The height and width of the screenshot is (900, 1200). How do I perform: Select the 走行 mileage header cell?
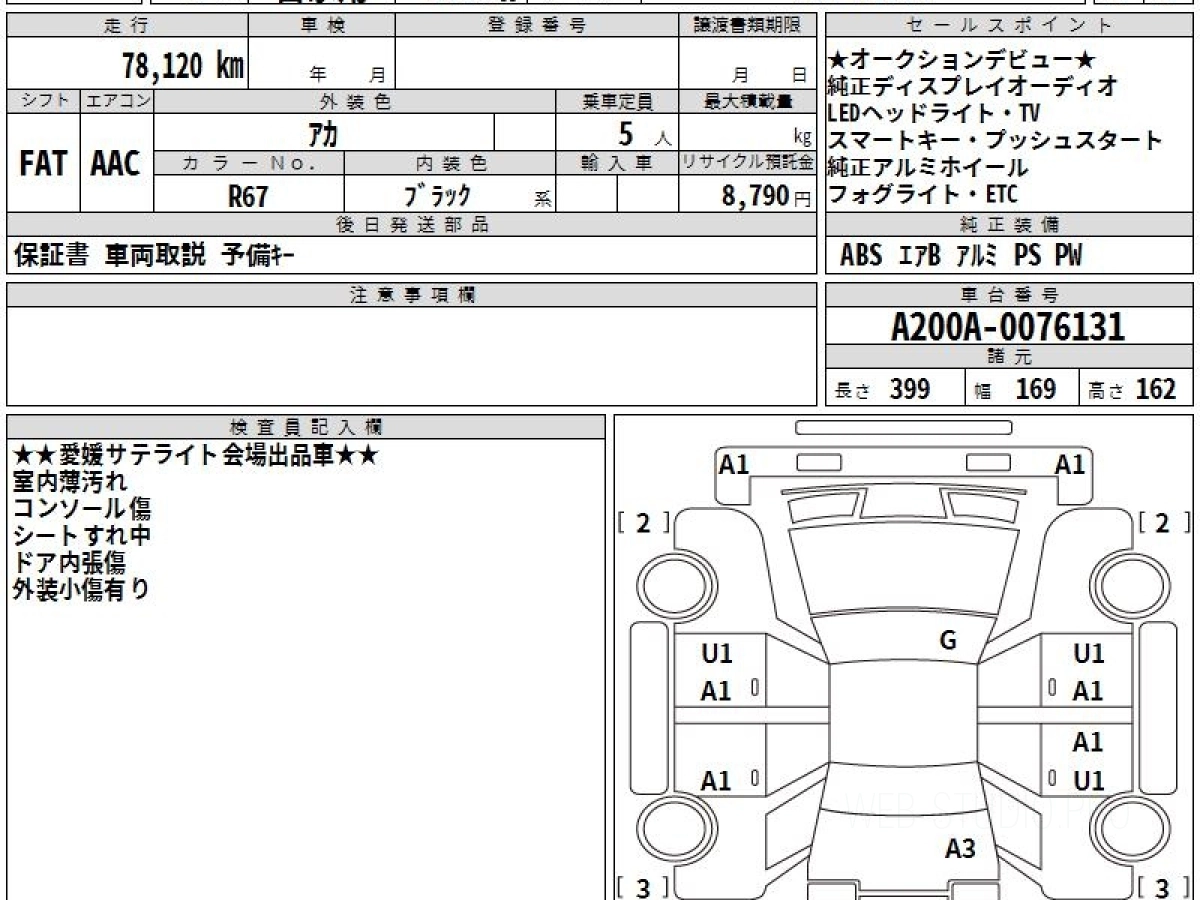(x=127, y=26)
